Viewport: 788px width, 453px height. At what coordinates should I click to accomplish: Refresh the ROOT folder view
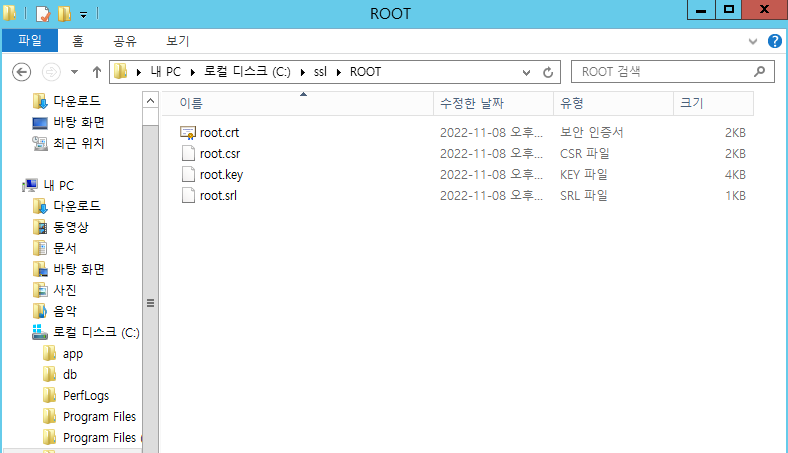tap(548, 72)
